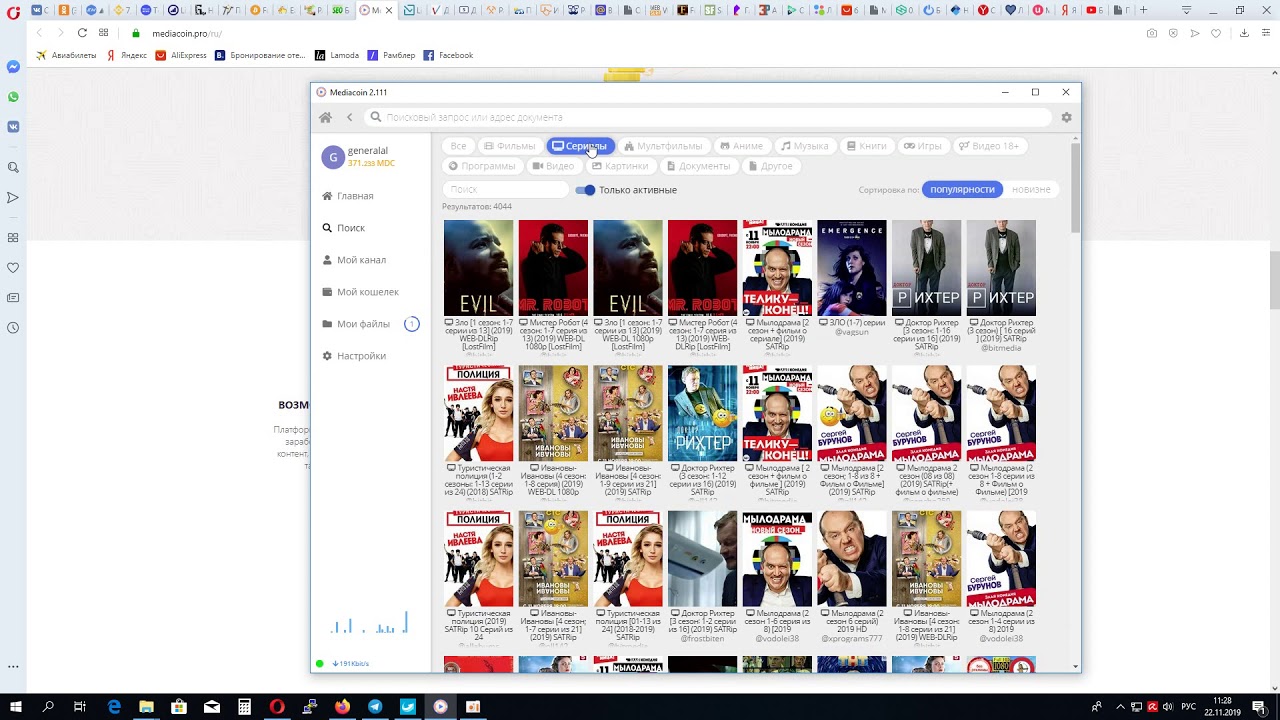Image resolution: width=1280 pixels, height=720 pixels.
Task: Open Telegram from the taskbar
Action: 375,707
